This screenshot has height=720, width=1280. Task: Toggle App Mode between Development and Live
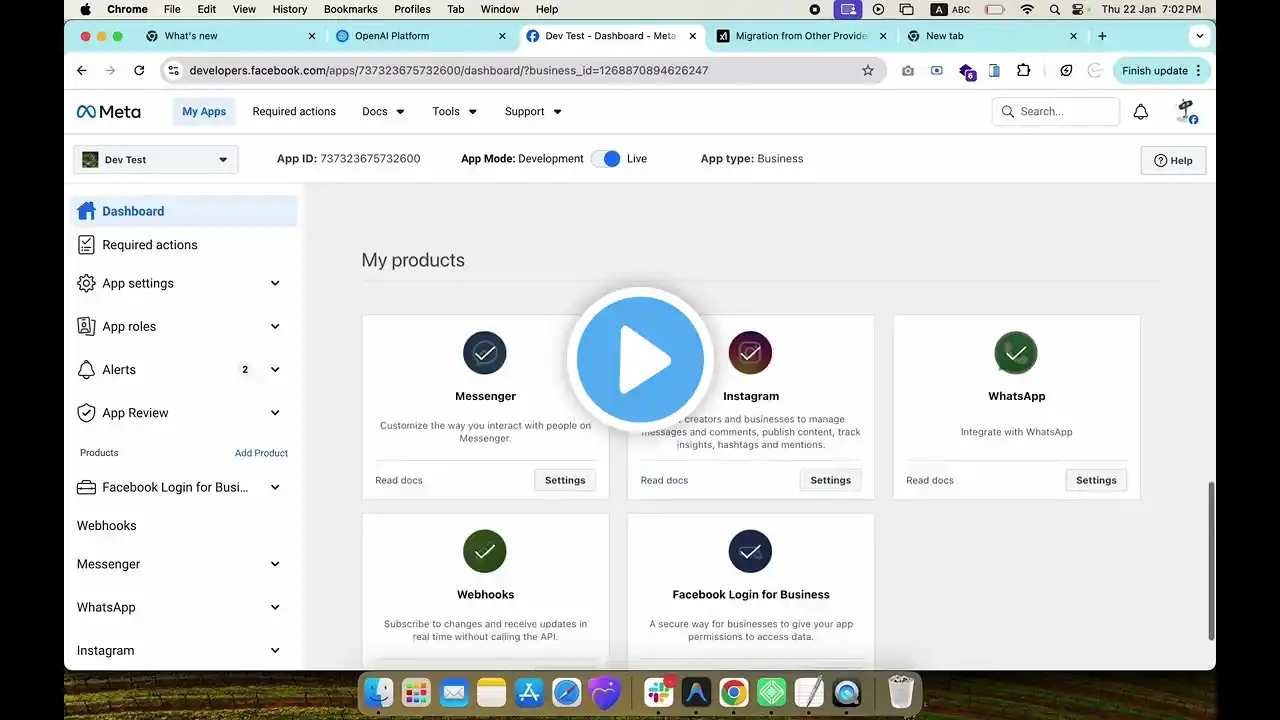point(606,159)
